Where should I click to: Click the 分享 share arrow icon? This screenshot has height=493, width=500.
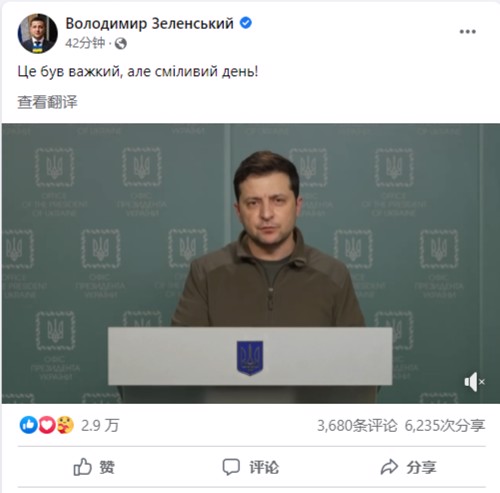[389, 467]
